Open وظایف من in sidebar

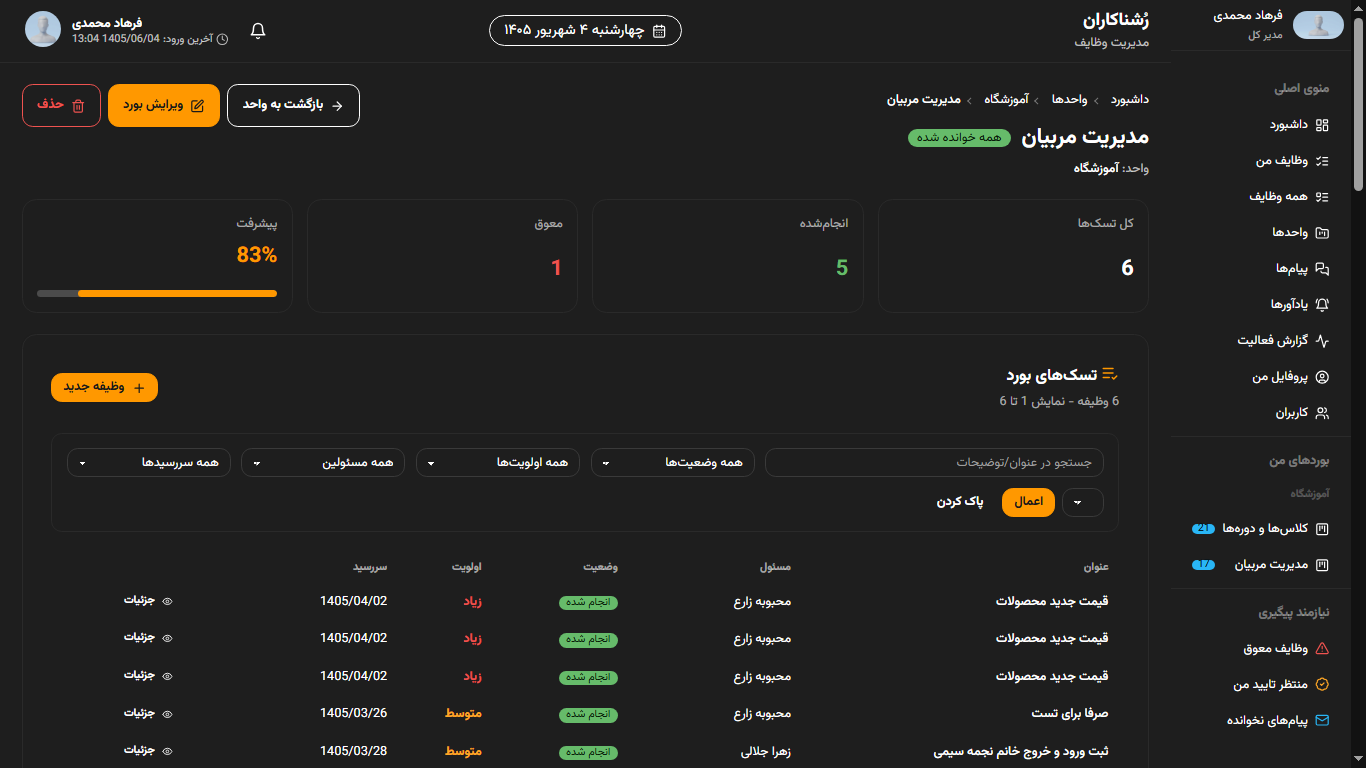[x=1293, y=161]
